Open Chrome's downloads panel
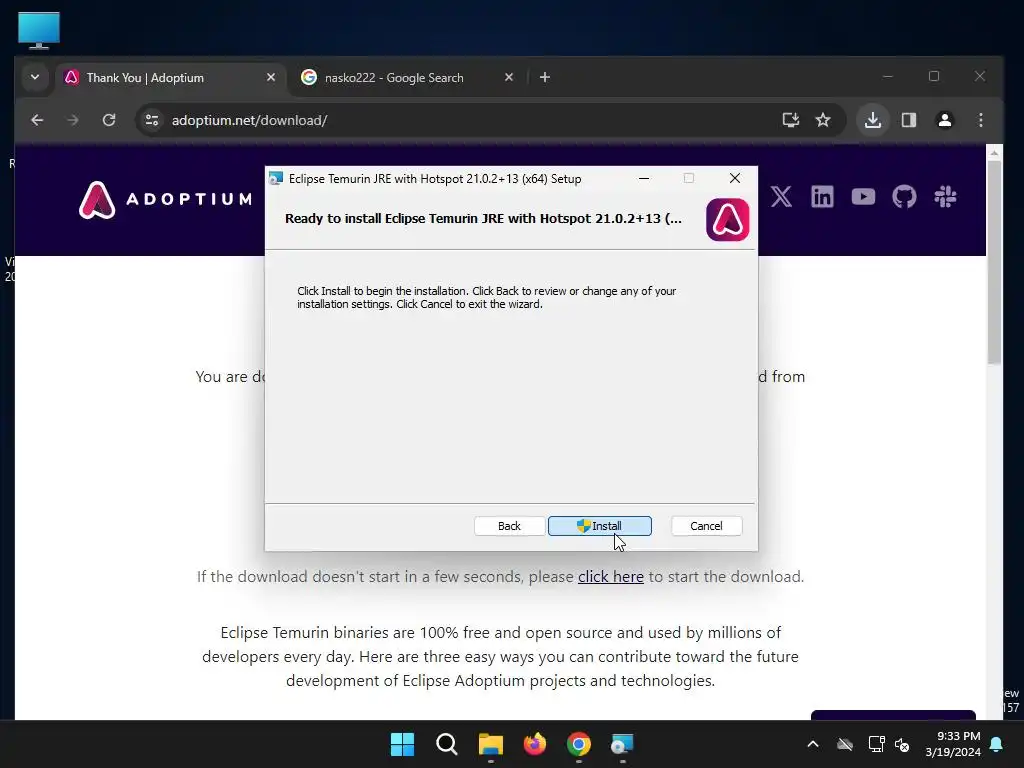 [872, 120]
